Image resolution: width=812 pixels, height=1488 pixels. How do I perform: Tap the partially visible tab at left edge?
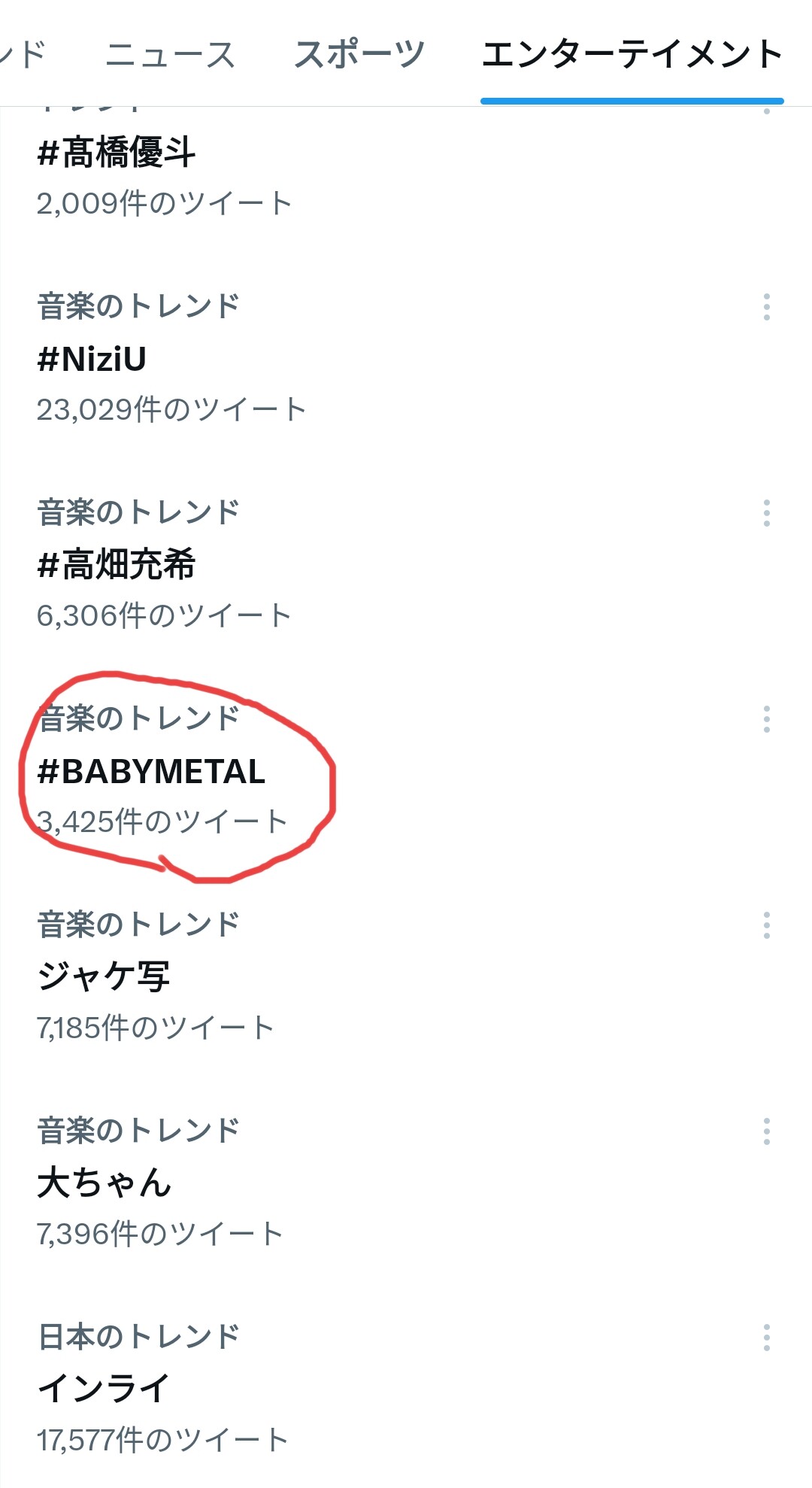[x=23, y=54]
